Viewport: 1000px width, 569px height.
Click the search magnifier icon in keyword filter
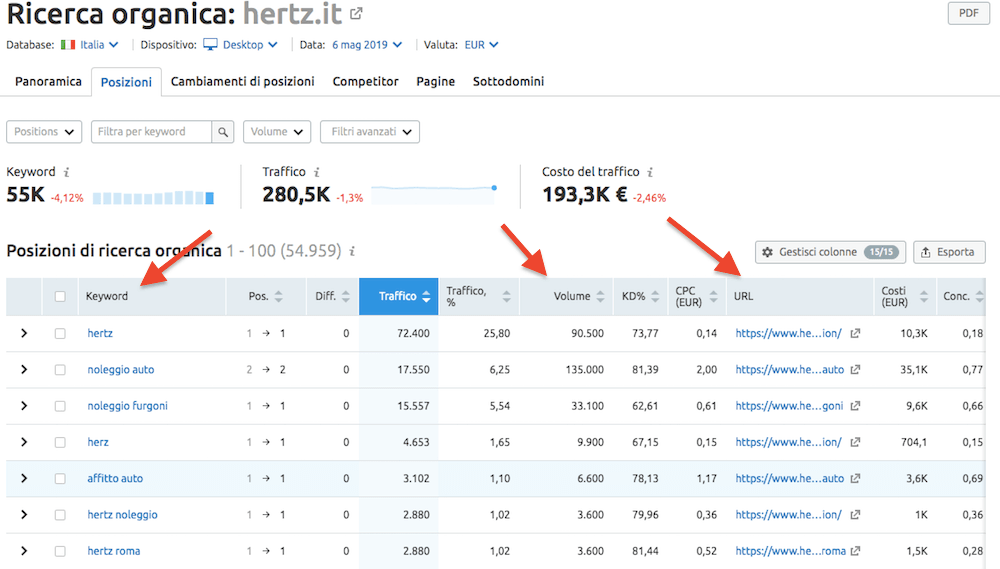tap(223, 132)
